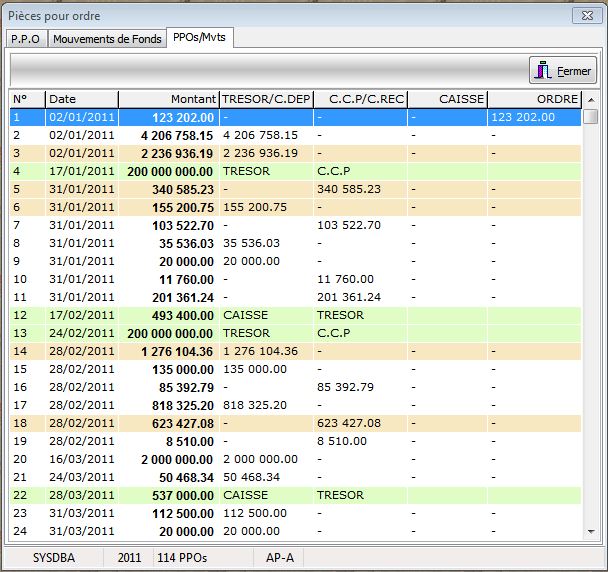Click the C.C.P/C.REC column header

[361, 99]
